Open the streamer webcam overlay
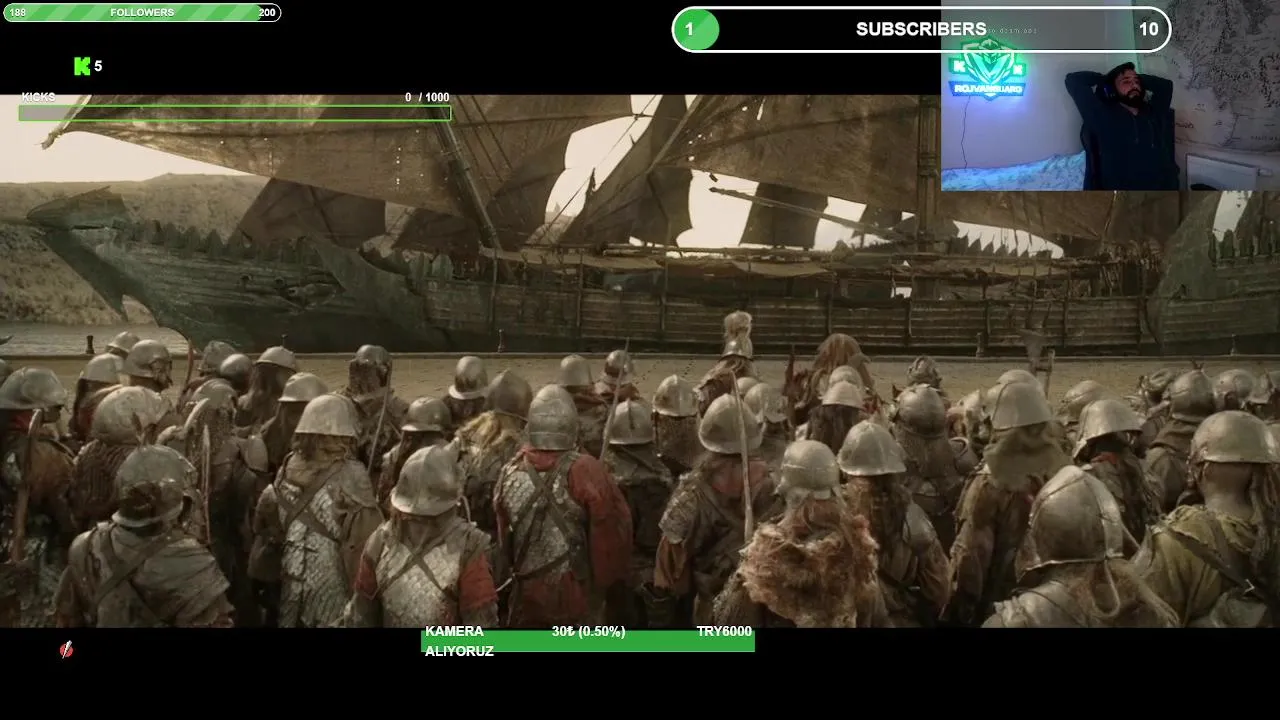This screenshot has width=1280, height=720. pos(1110,95)
